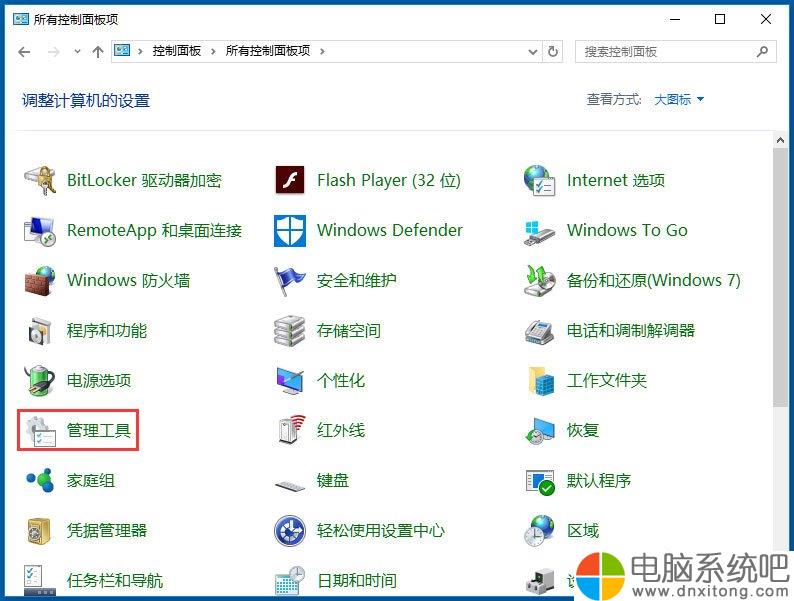Open the 恢复 icon
The height and width of the screenshot is (601, 794).
[539, 430]
